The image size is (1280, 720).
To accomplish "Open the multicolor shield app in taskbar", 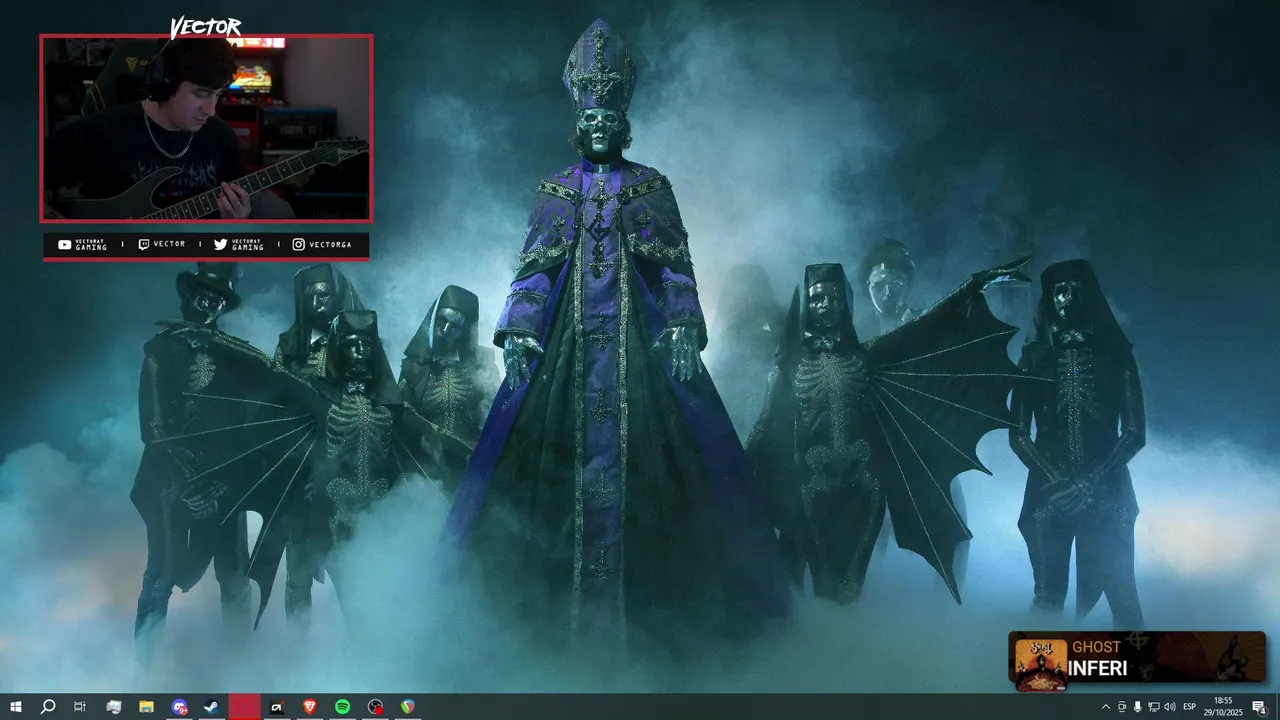I will point(408,707).
